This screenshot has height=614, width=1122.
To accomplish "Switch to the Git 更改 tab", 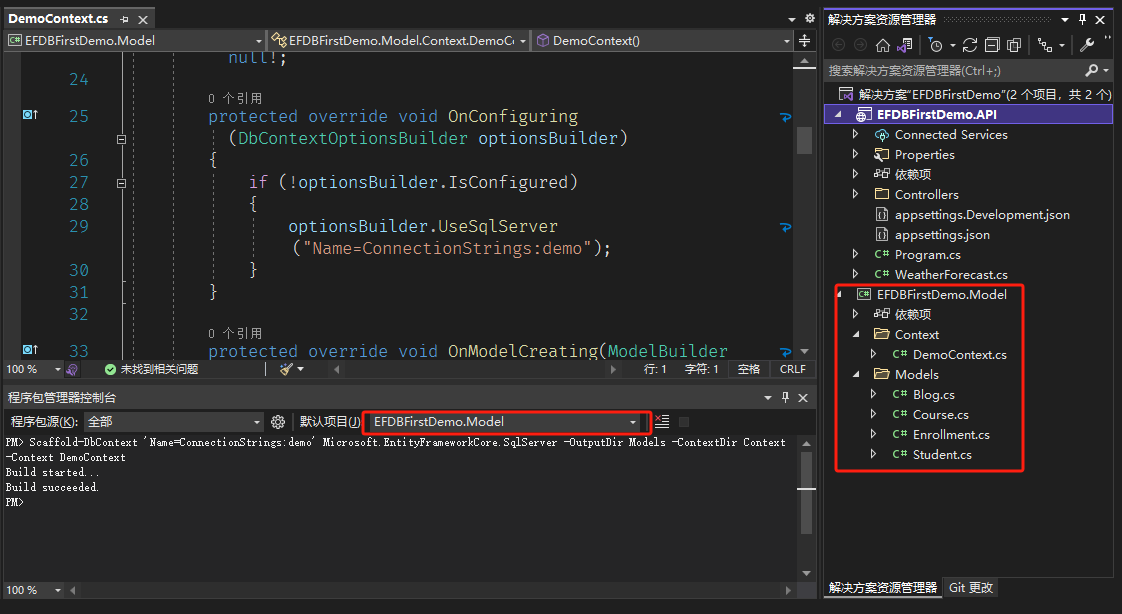I will click(x=971, y=588).
